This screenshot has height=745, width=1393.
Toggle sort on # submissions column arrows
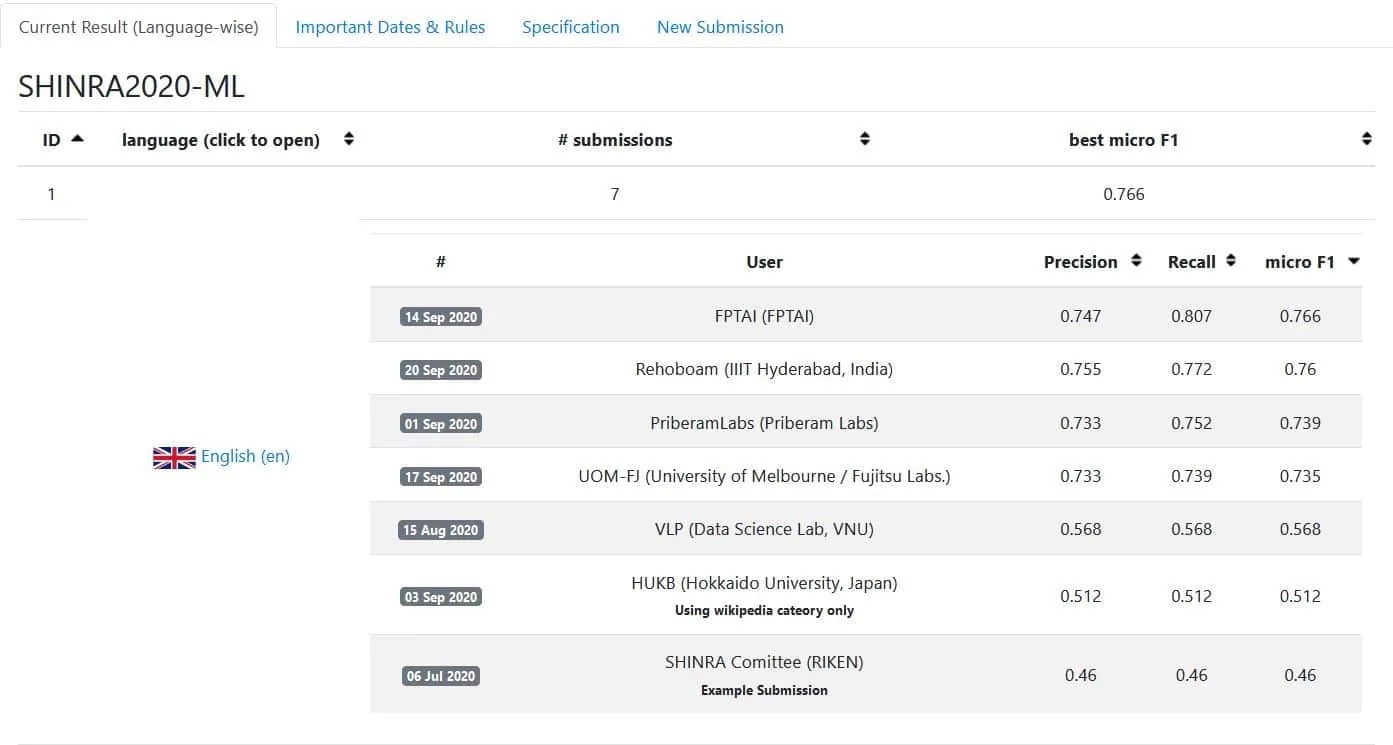click(865, 139)
